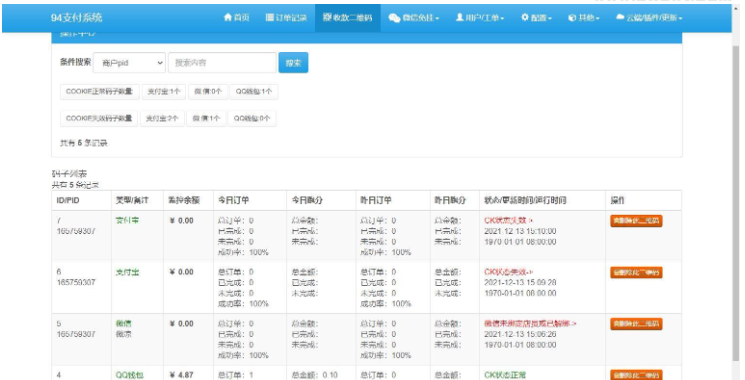
Task: Click the orange delete button for ID 5
Action: coord(636,324)
